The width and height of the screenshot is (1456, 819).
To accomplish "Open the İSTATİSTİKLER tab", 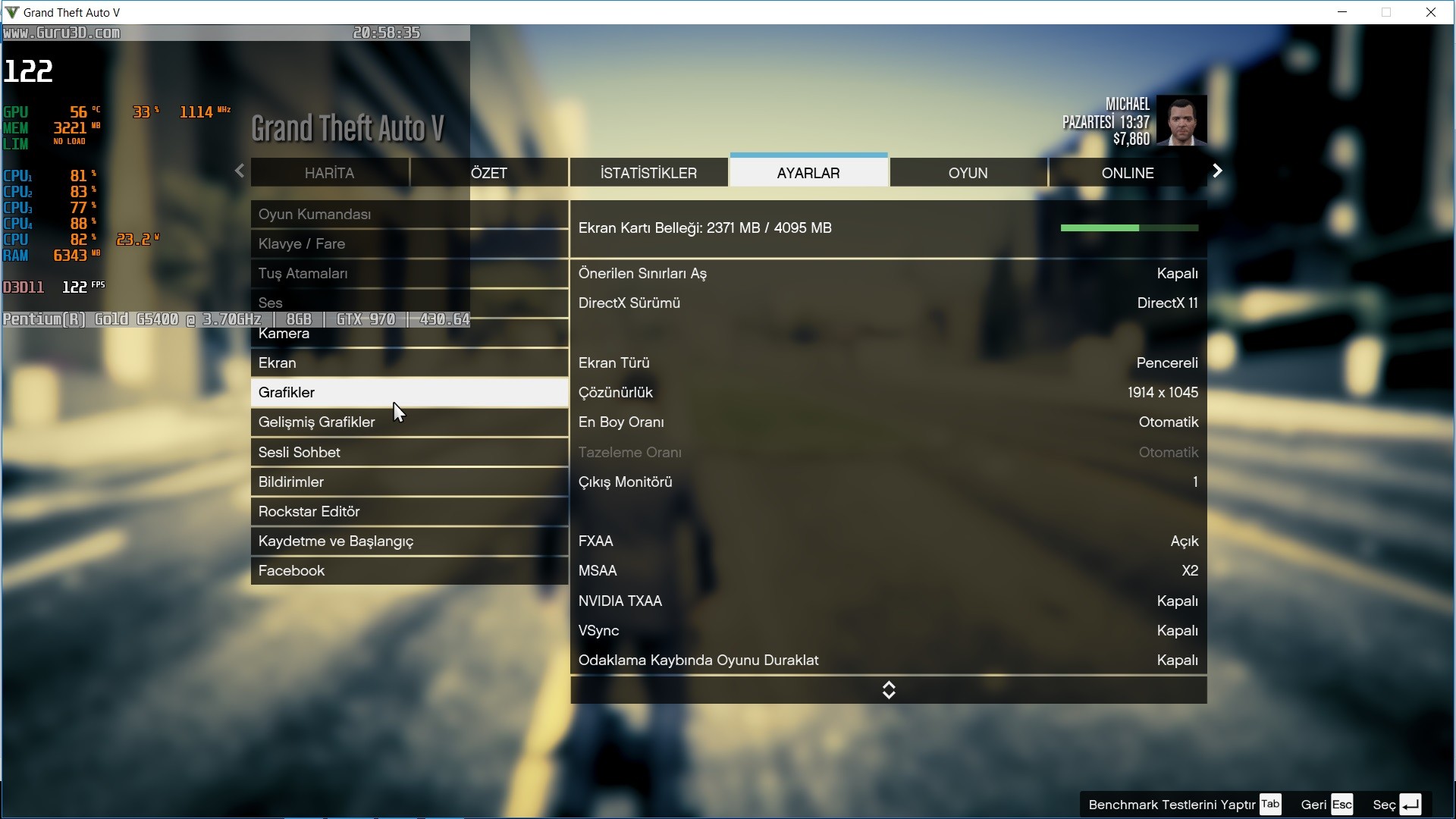I will (x=648, y=173).
